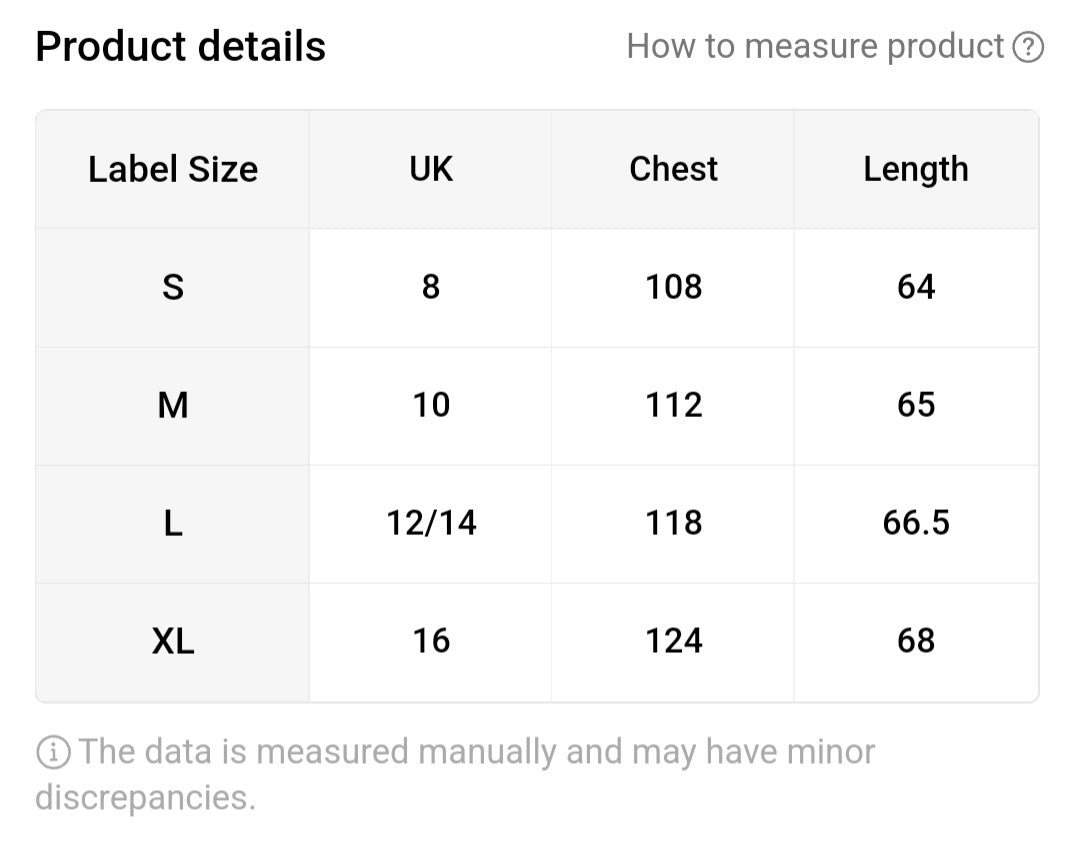Click the chest value 108 cell
Image resolution: width=1080 pixels, height=845 pixels.
point(673,287)
